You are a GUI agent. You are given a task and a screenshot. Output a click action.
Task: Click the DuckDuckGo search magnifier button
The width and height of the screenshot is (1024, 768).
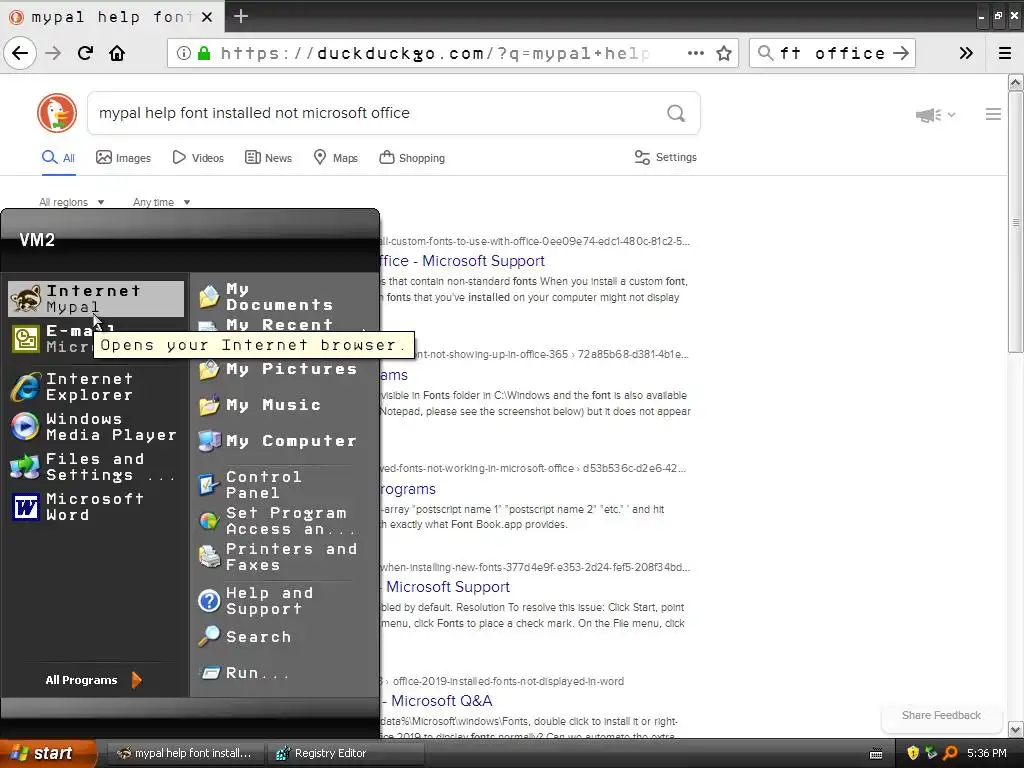click(x=676, y=114)
